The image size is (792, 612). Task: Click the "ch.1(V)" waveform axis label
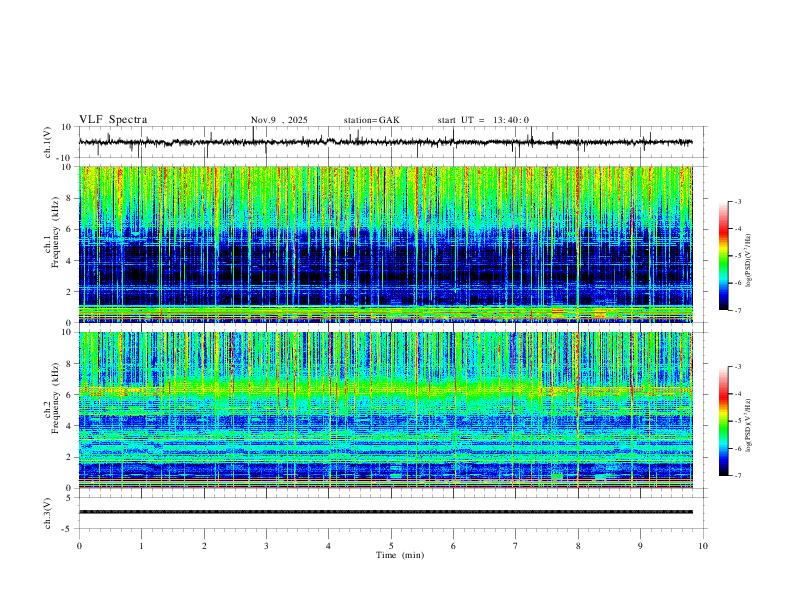point(47,142)
